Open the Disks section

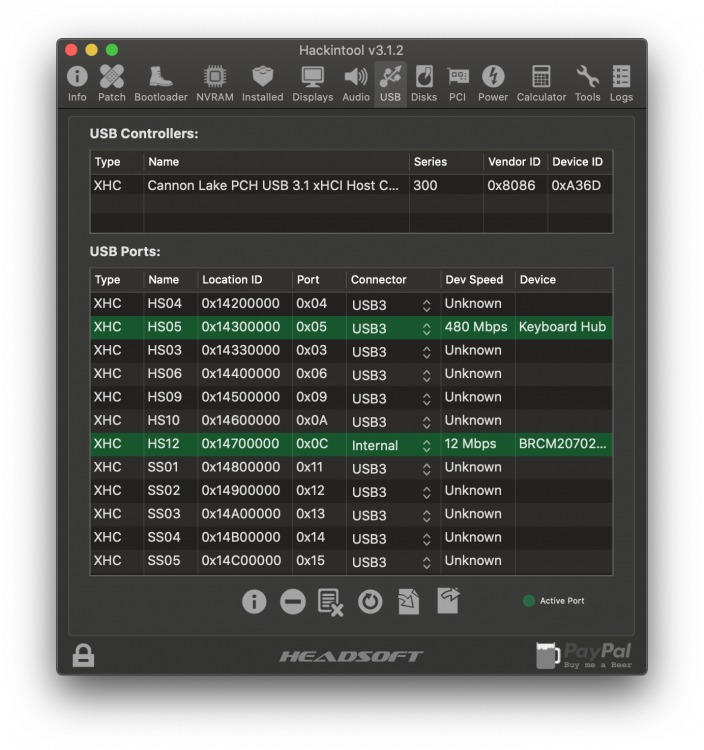(x=424, y=84)
